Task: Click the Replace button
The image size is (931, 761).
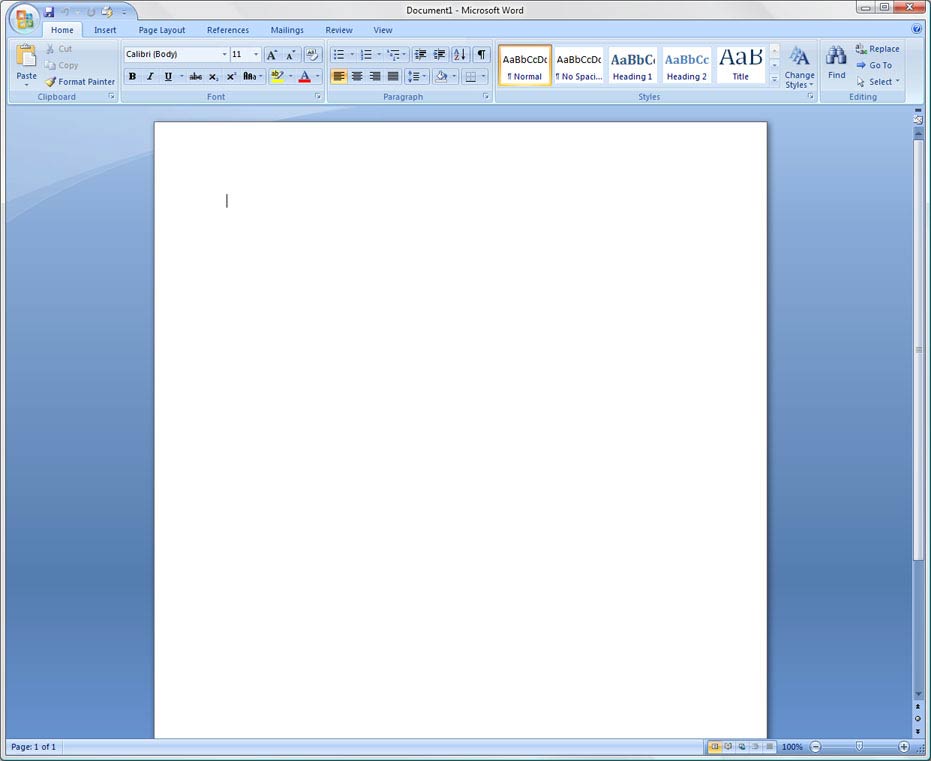Action: tap(877, 49)
